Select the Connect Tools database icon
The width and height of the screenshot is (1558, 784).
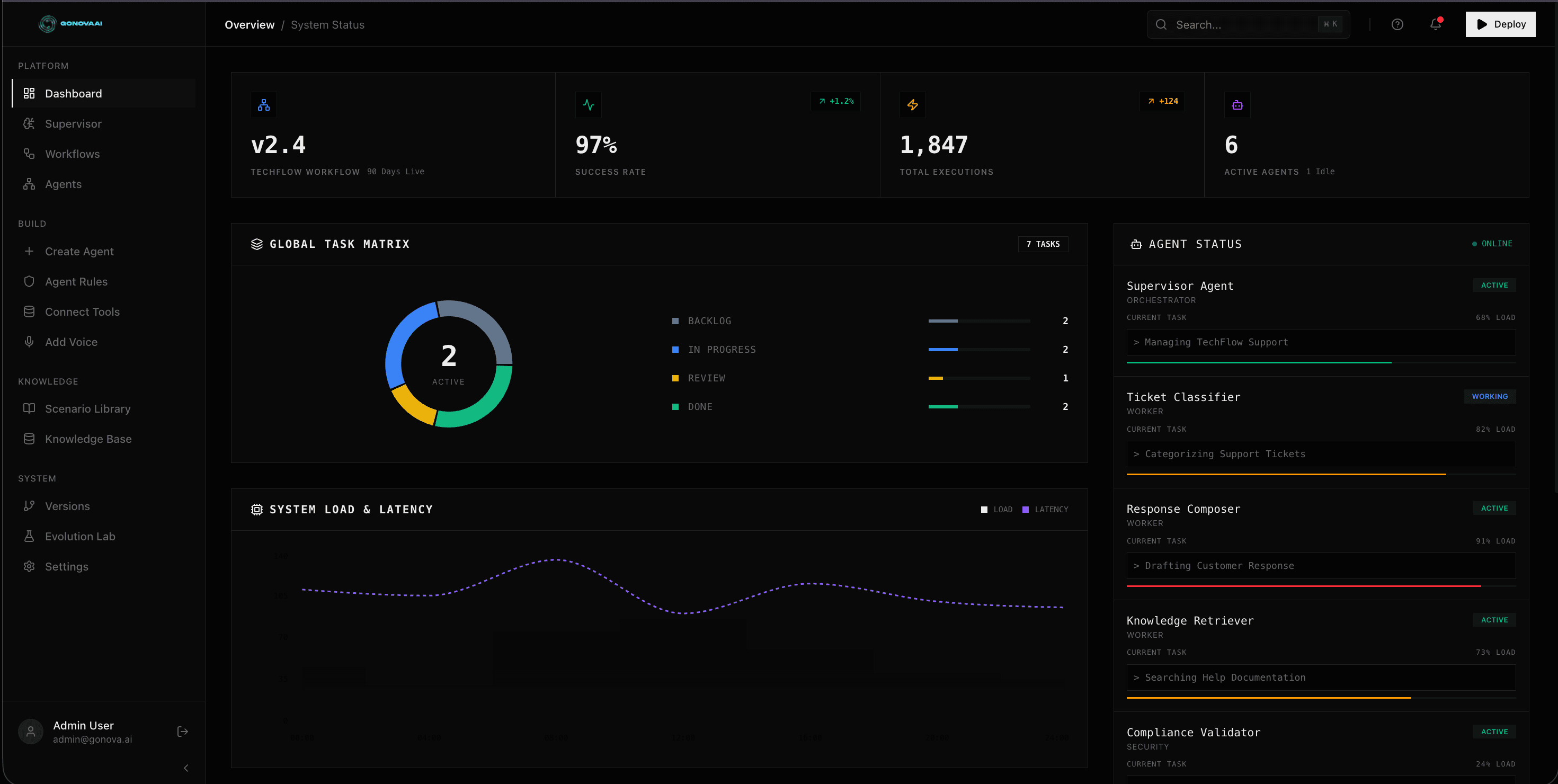(x=29, y=311)
